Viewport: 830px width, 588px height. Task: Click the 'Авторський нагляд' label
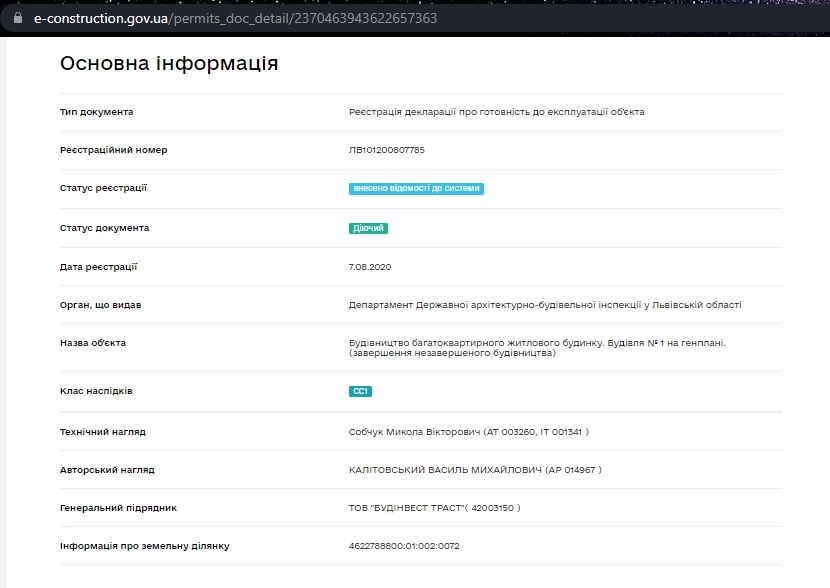107,470
